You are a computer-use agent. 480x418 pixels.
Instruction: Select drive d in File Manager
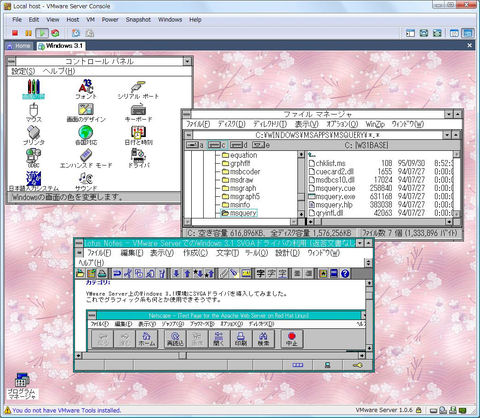pos(239,145)
